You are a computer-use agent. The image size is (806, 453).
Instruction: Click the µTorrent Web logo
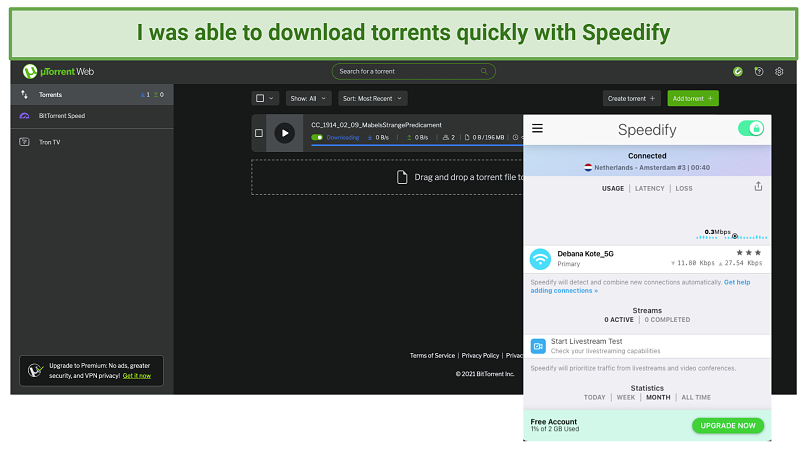point(58,71)
